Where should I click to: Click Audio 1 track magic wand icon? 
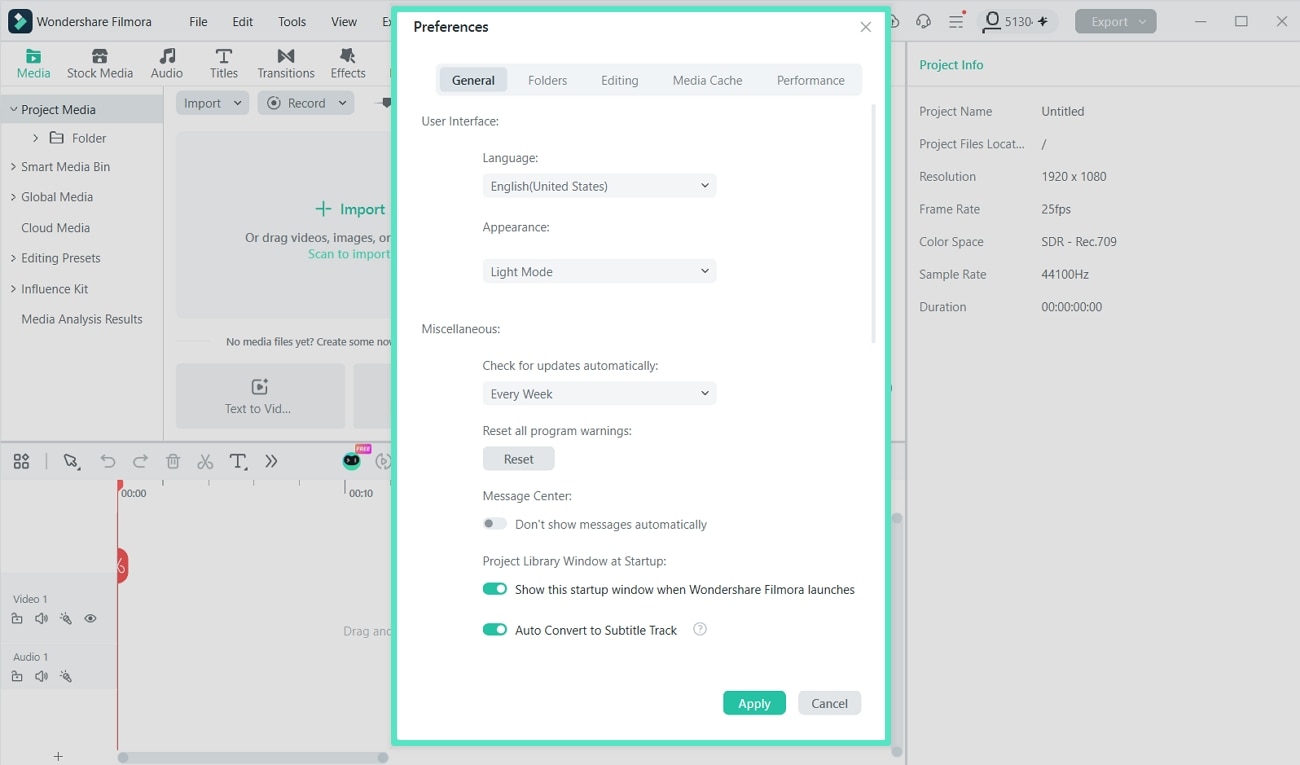66,677
